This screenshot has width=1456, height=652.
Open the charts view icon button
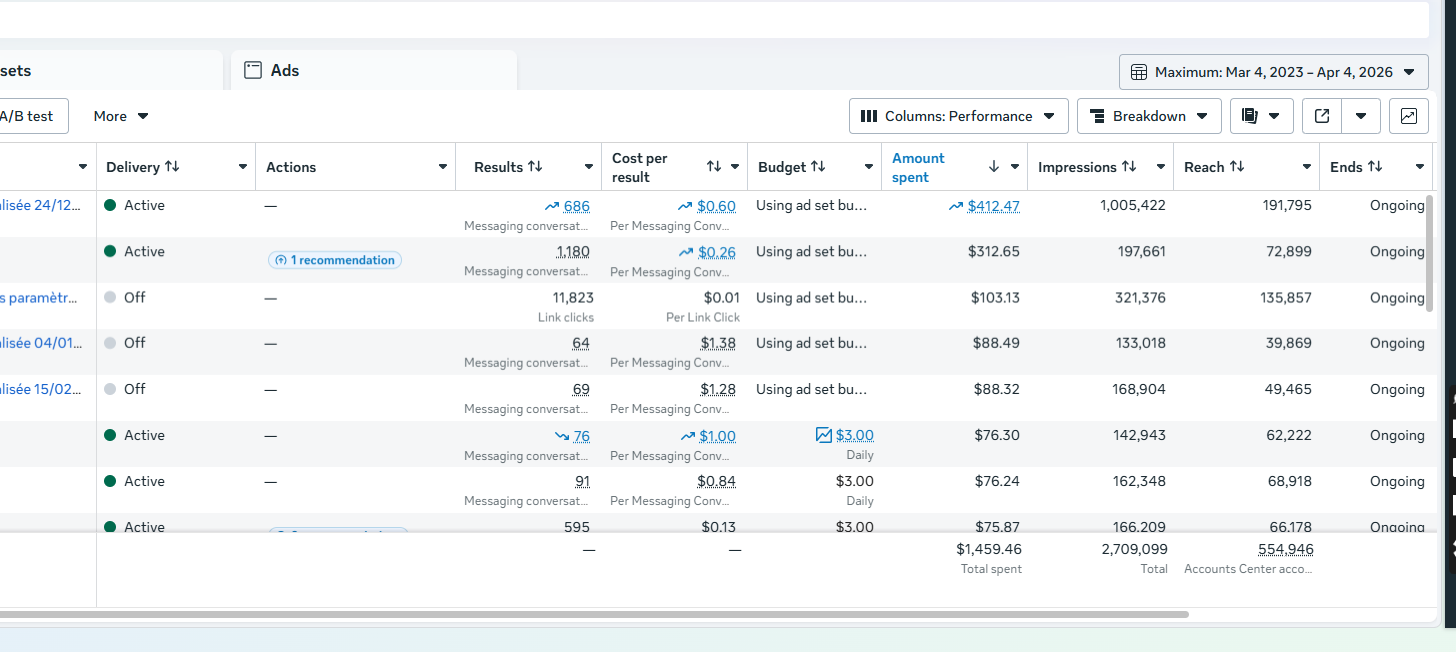(1408, 116)
